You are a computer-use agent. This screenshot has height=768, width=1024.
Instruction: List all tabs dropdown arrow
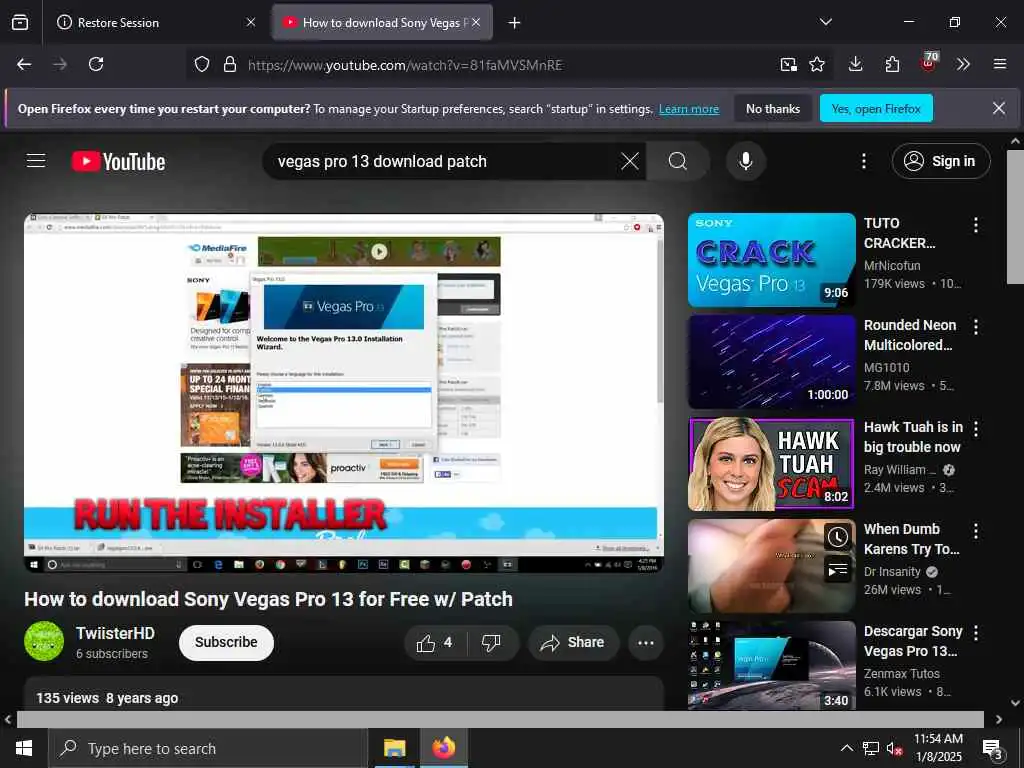coord(825,22)
